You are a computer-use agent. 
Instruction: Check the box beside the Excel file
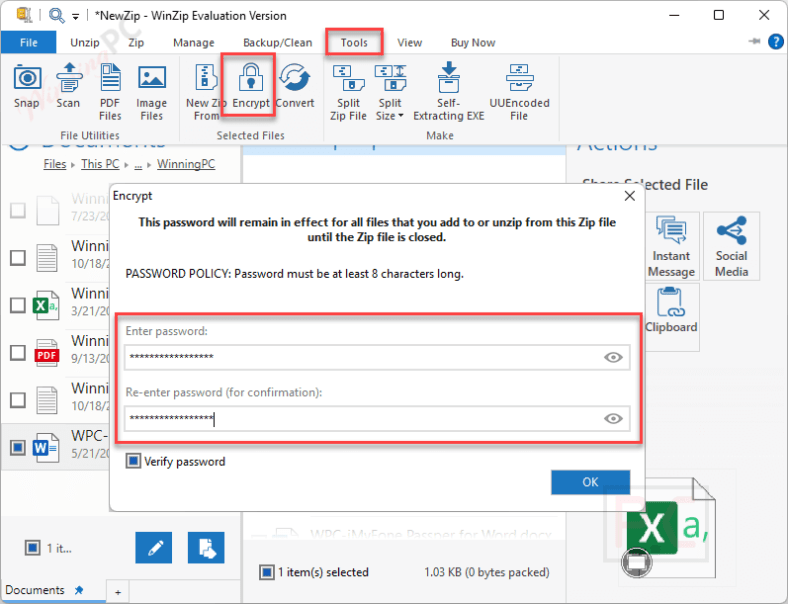tap(18, 305)
